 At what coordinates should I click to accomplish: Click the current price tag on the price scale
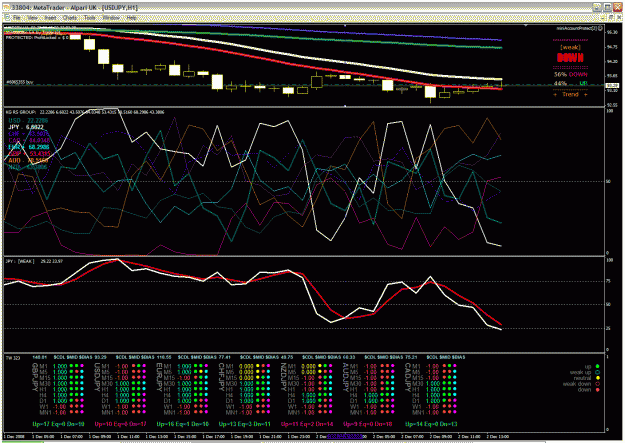point(612,85)
